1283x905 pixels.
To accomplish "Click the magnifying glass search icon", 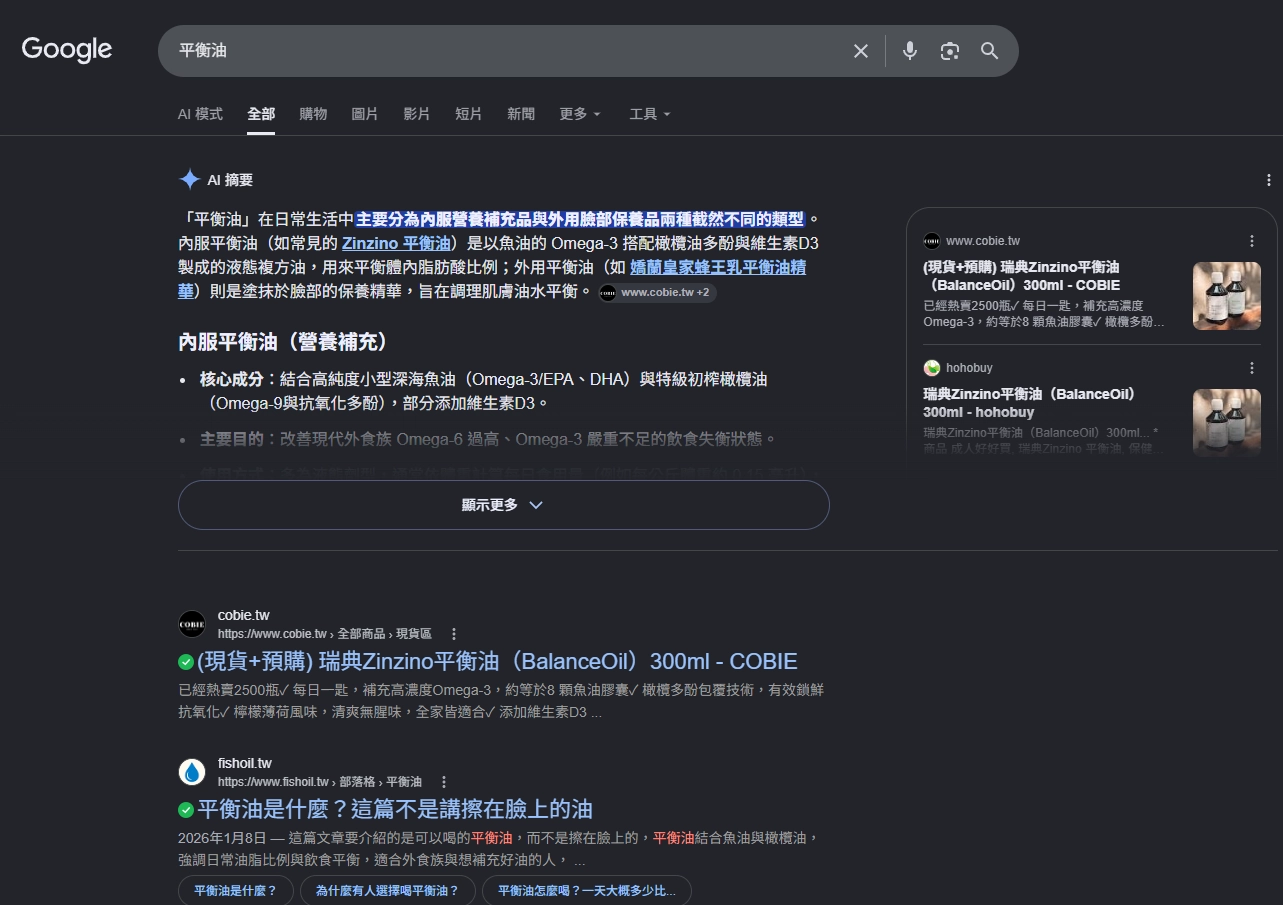I will pyautogui.click(x=989, y=51).
